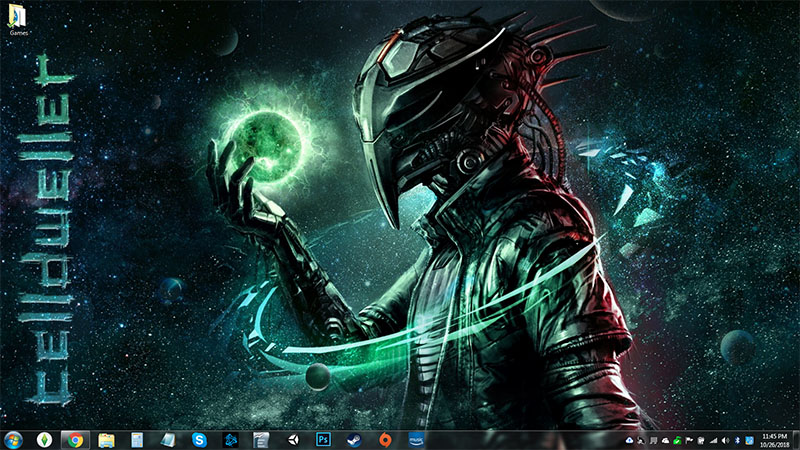800x450 pixels.
Task: Click the blue square tray icon beside the clock
Action: pos(749,440)
